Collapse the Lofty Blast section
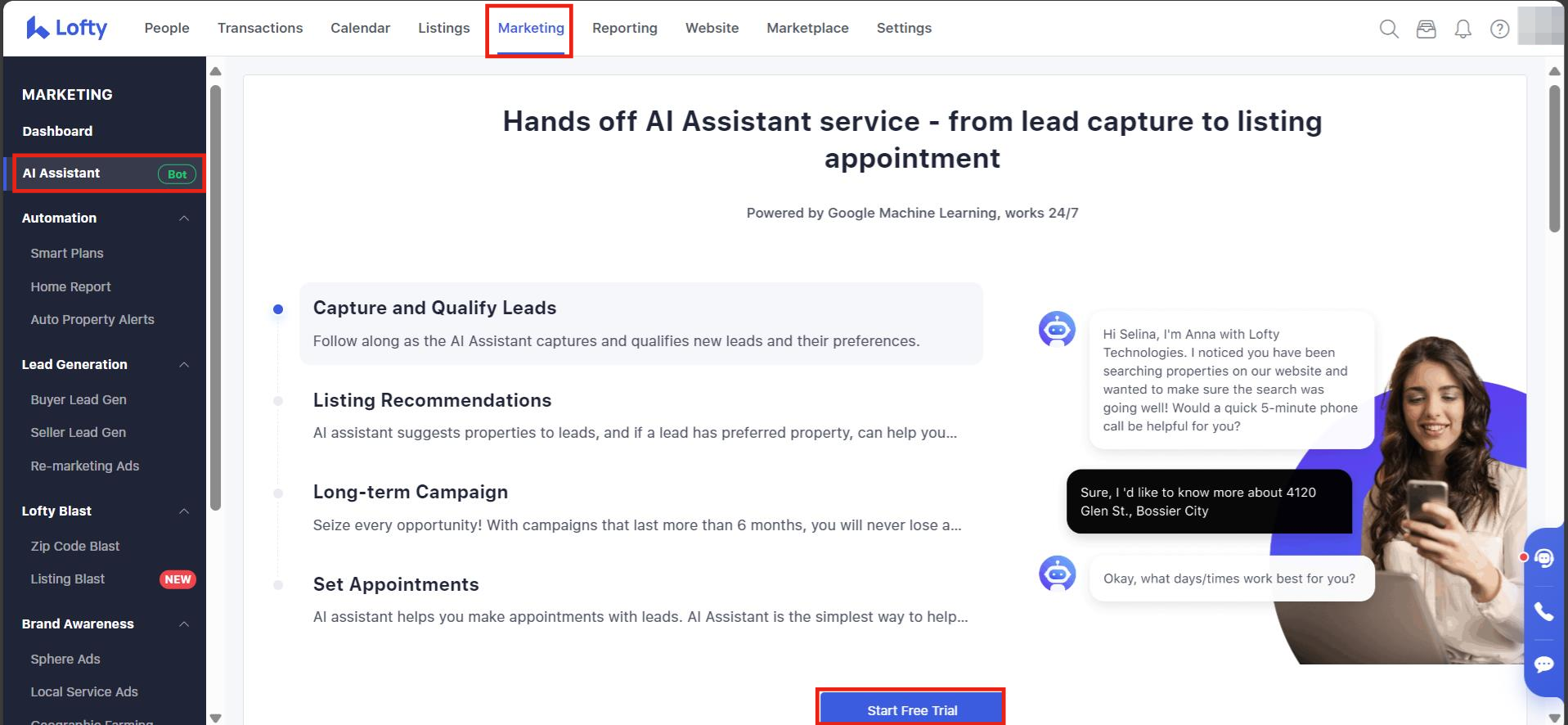 coord(184,511)
